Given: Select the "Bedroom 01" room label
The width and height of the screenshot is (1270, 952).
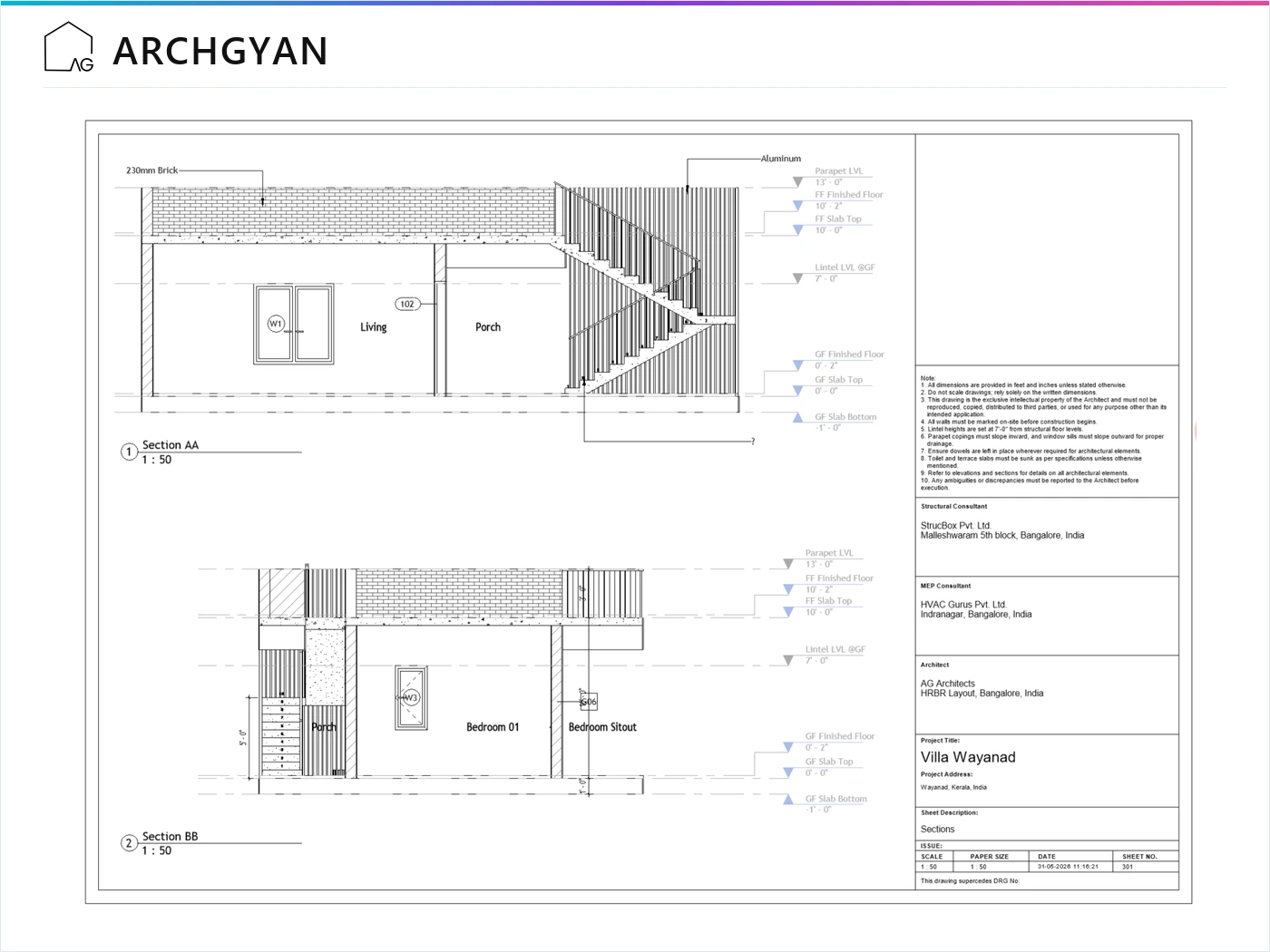Looking at the screenshot, I should [493, 727].
